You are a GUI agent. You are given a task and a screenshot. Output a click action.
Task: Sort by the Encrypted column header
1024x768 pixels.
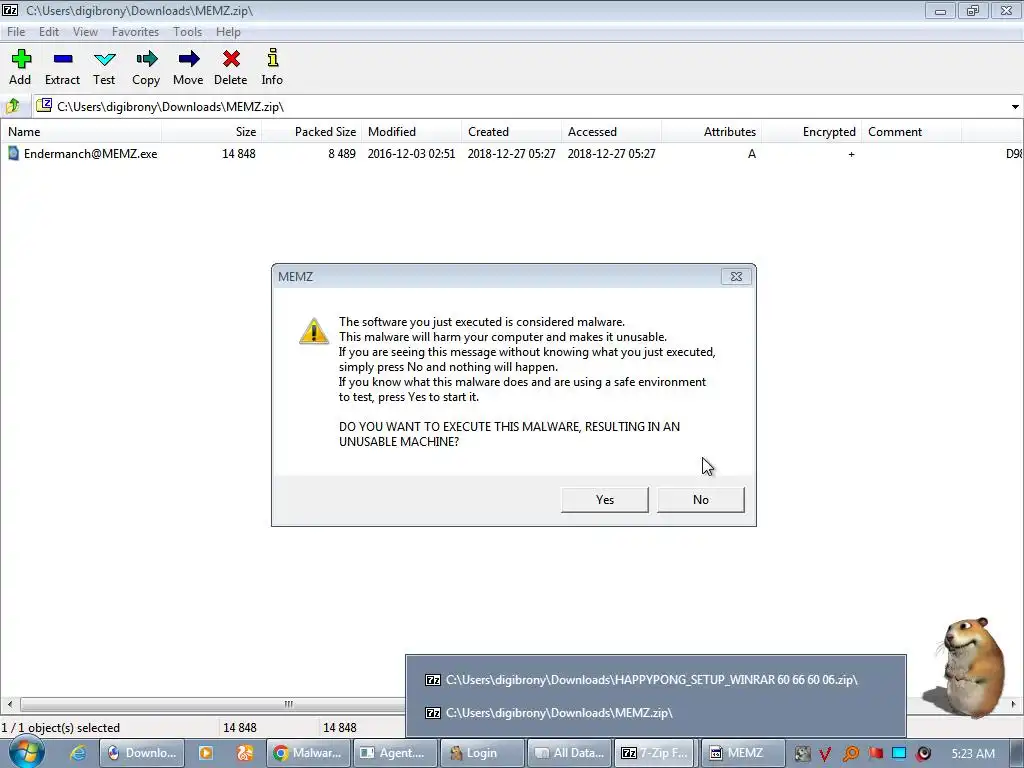click(x=811, y=132)
